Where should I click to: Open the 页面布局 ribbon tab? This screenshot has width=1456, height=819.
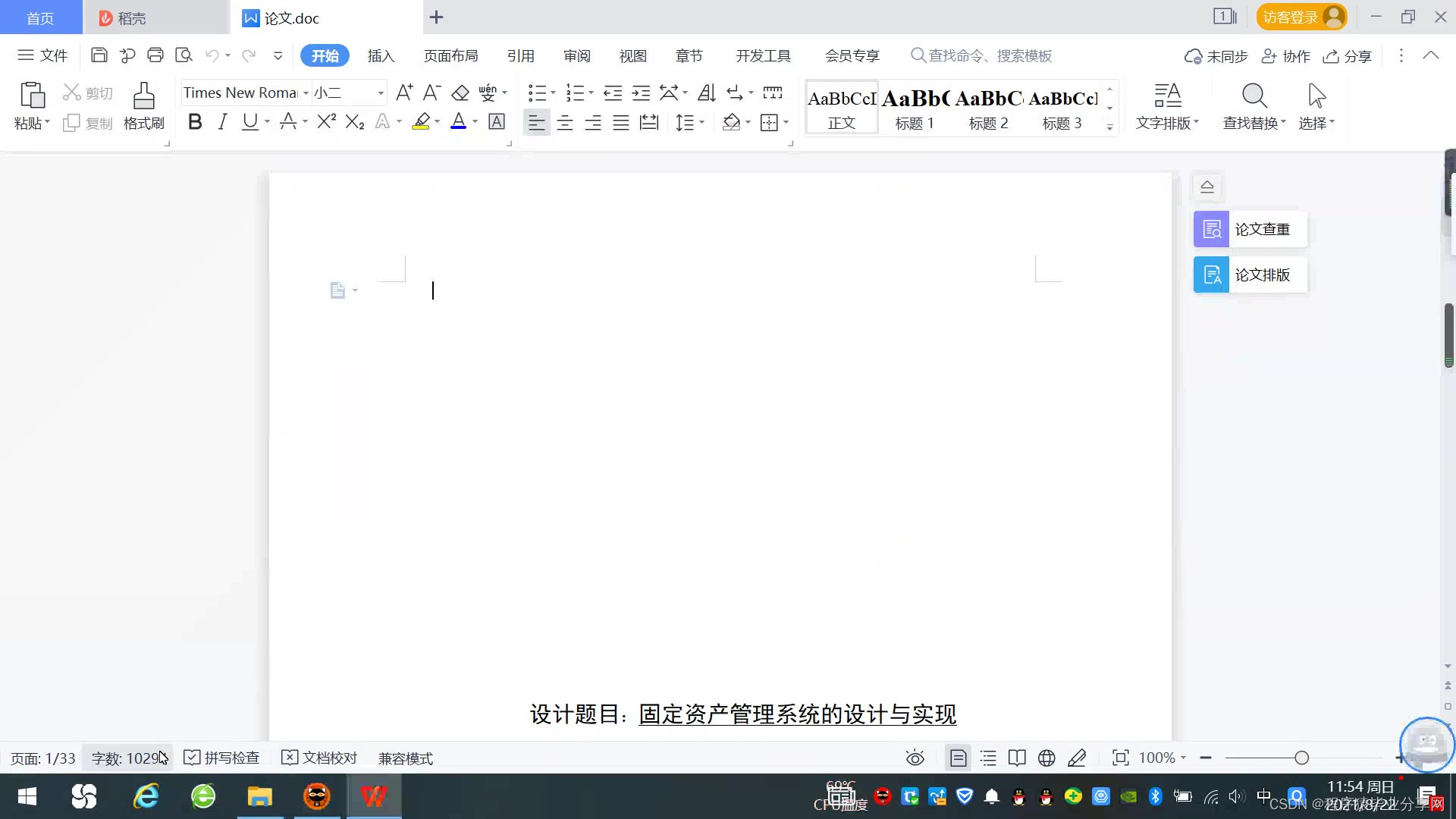click(450, 55)
